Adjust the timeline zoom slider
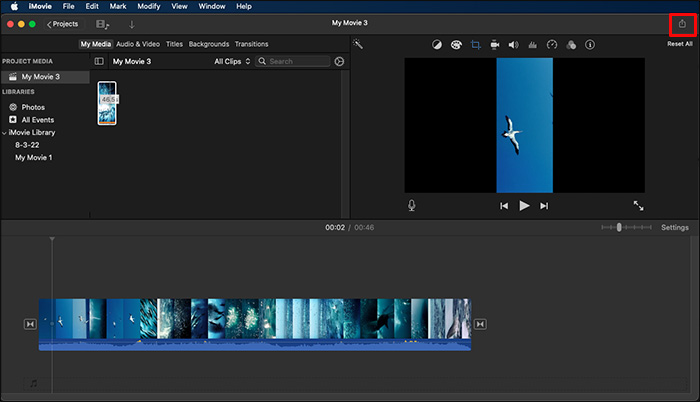 [619, 228]
